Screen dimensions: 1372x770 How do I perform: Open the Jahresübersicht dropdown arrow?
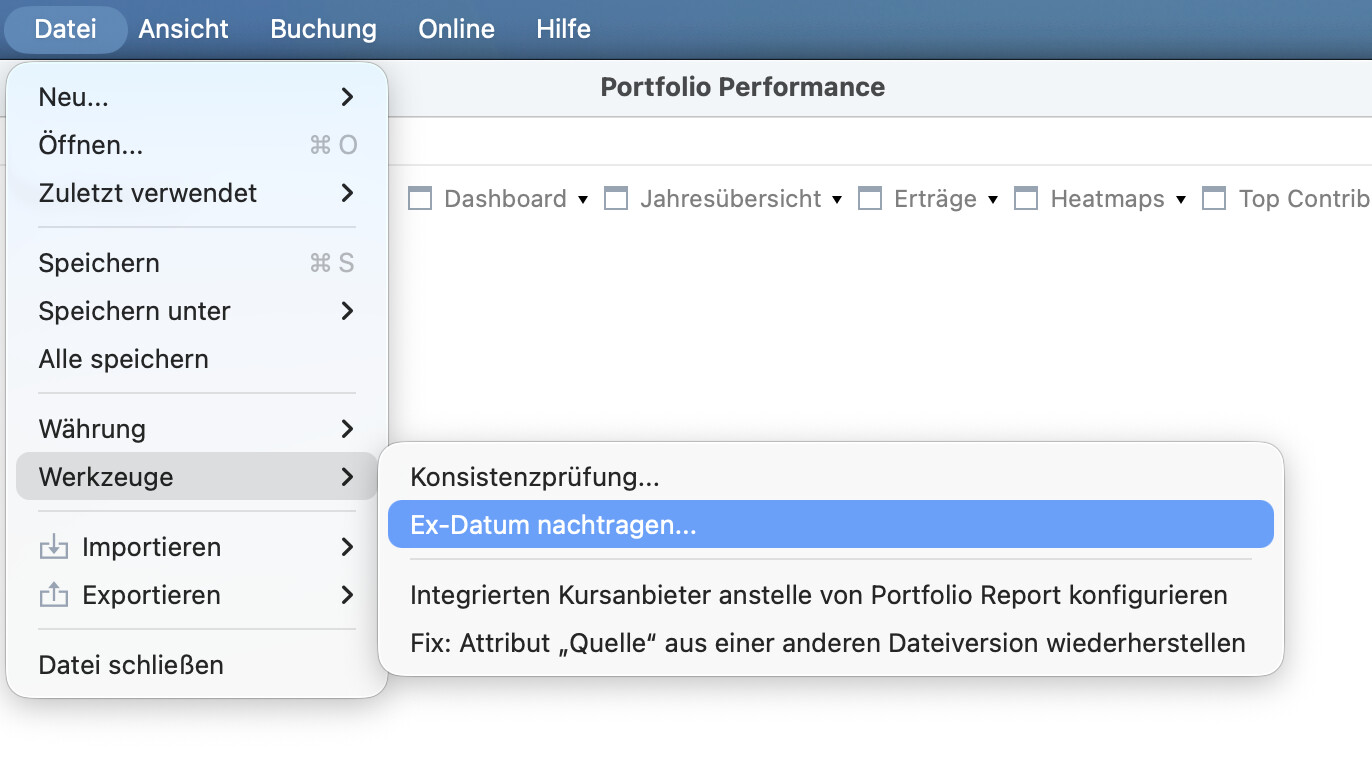(x=837, y=200)
